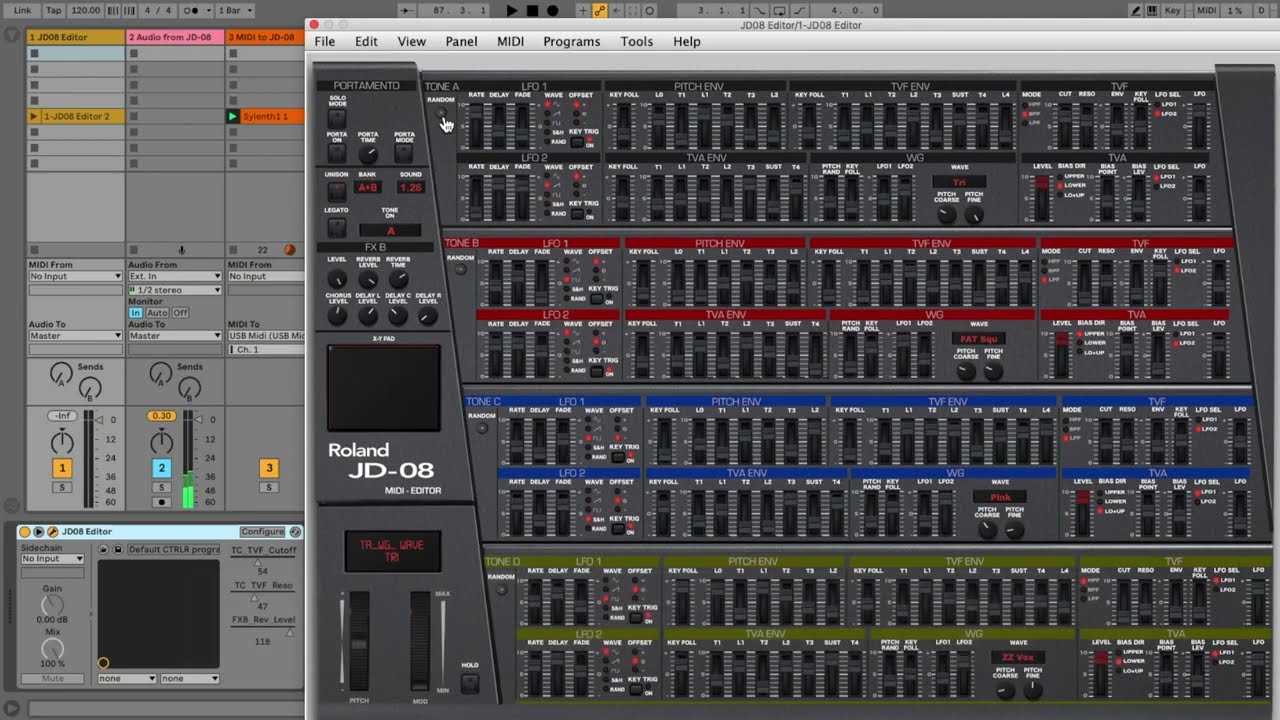
Task: Click the Tone B WG Pitch Coarse knob
Action: pos(965,371)
